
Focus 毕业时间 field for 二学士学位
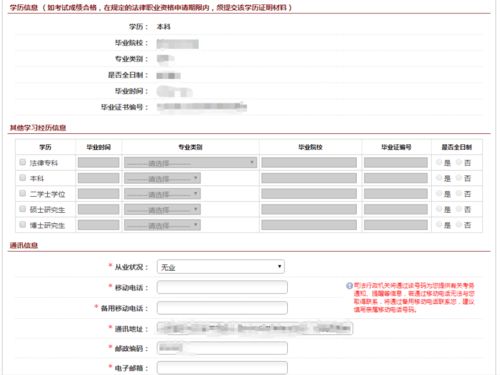point(98,194)
